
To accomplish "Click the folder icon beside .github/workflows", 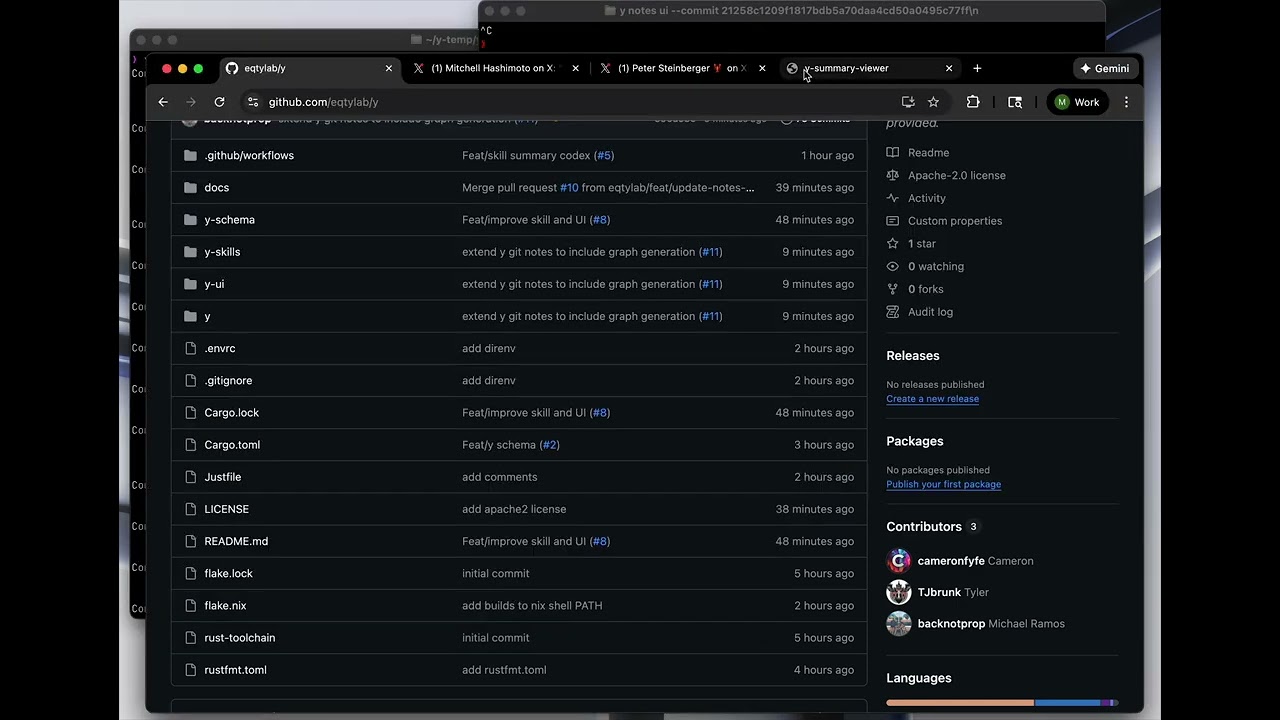I will pyautogui.click(x=190, y=155).
